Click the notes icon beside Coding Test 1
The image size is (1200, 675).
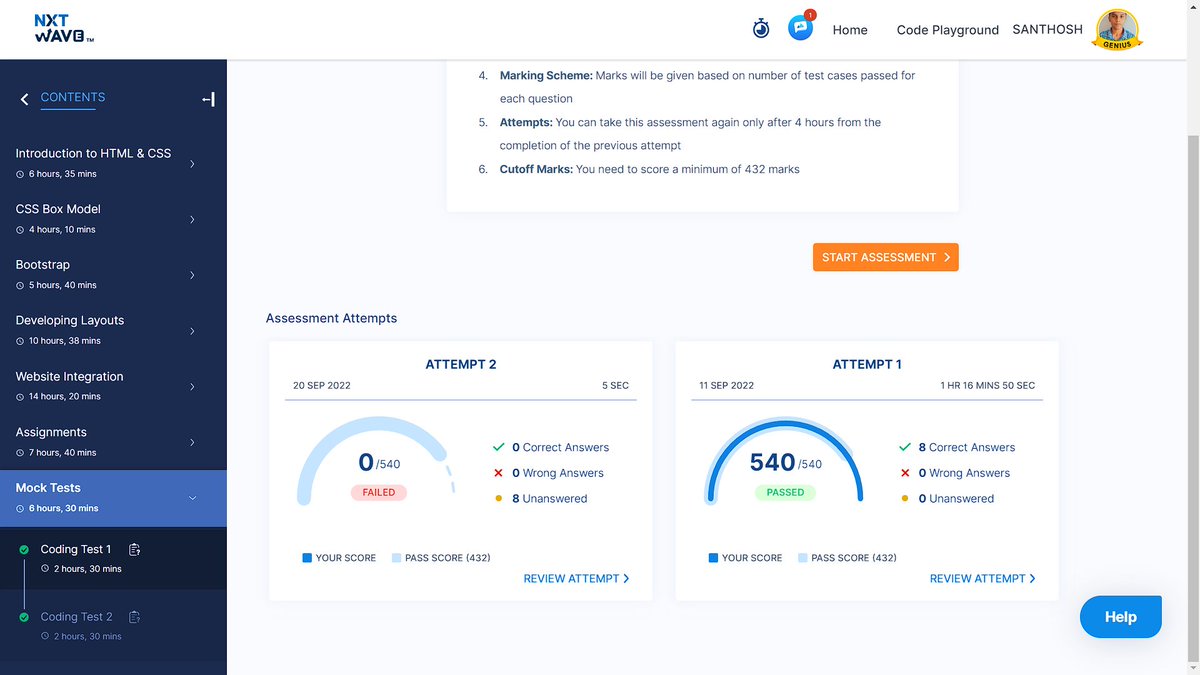click(x=135, y=548)
